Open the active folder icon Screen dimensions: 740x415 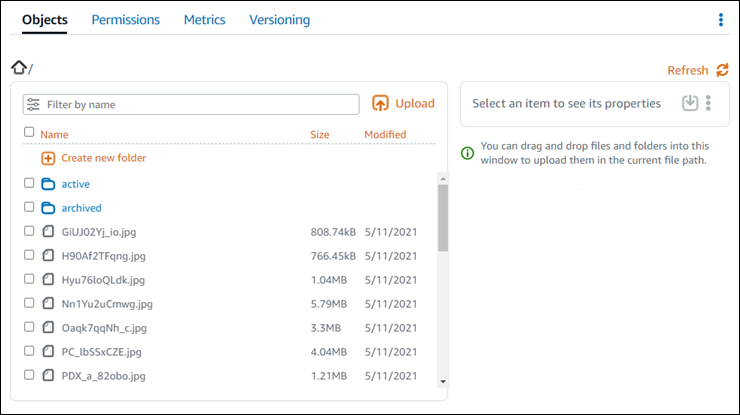pos(48,184)
